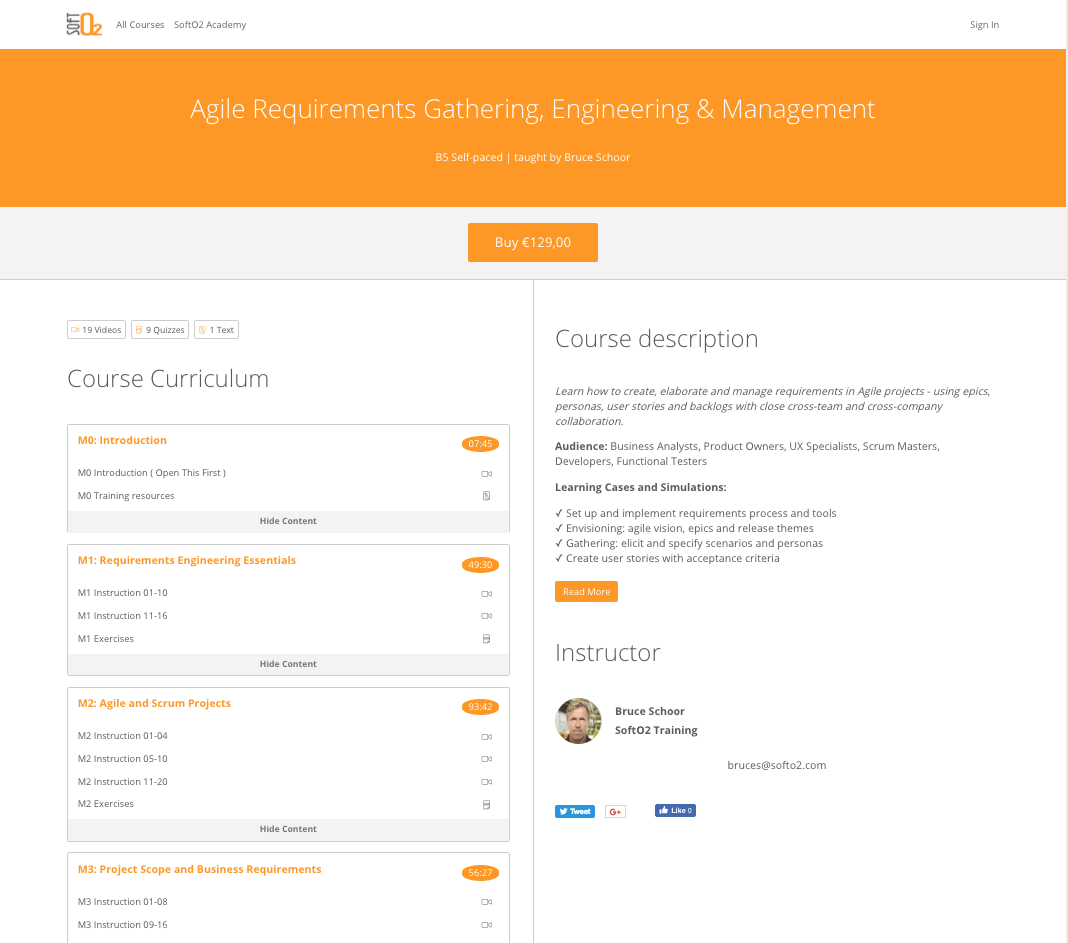Open SoftO2 Academy in the navigation
Image resolution: width=1068 pixels, height=943 pixels.
pos(210,25)
